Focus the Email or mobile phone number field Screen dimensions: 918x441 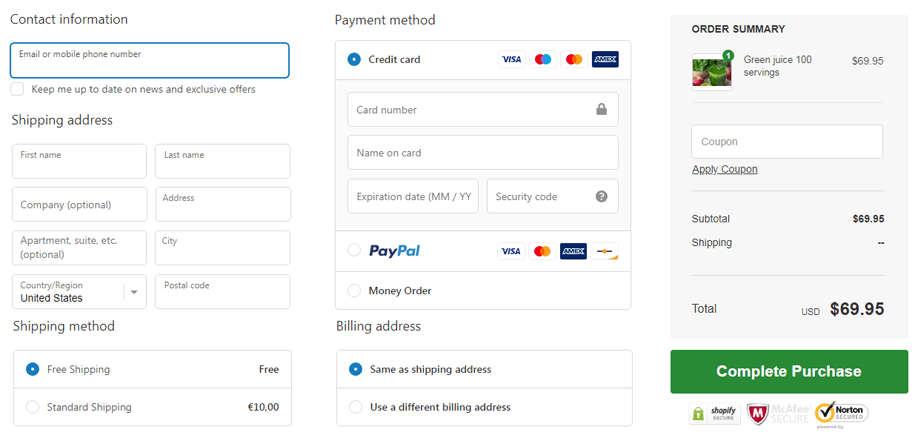tap(149, 61)
